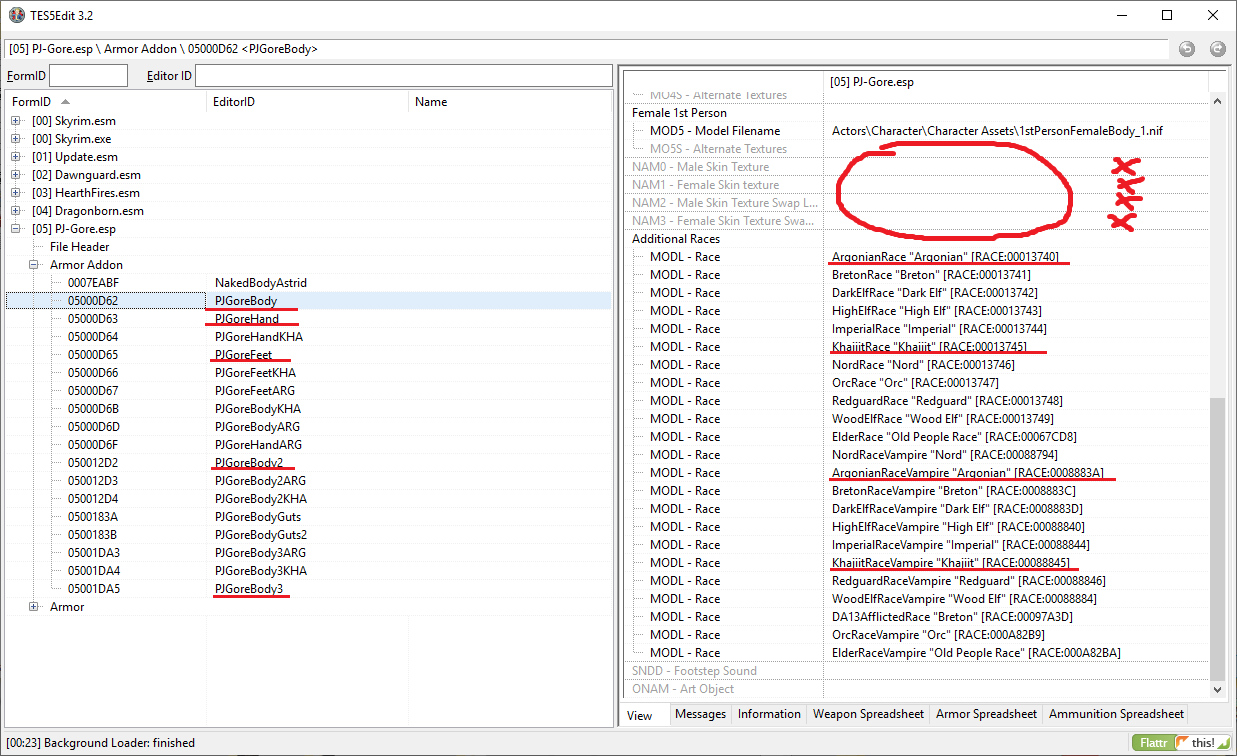The width and height of the screenshot is (1237, 756).
Task: Open the Ammunition Spreadsheet tab
Action: (x=1116, y=714)
